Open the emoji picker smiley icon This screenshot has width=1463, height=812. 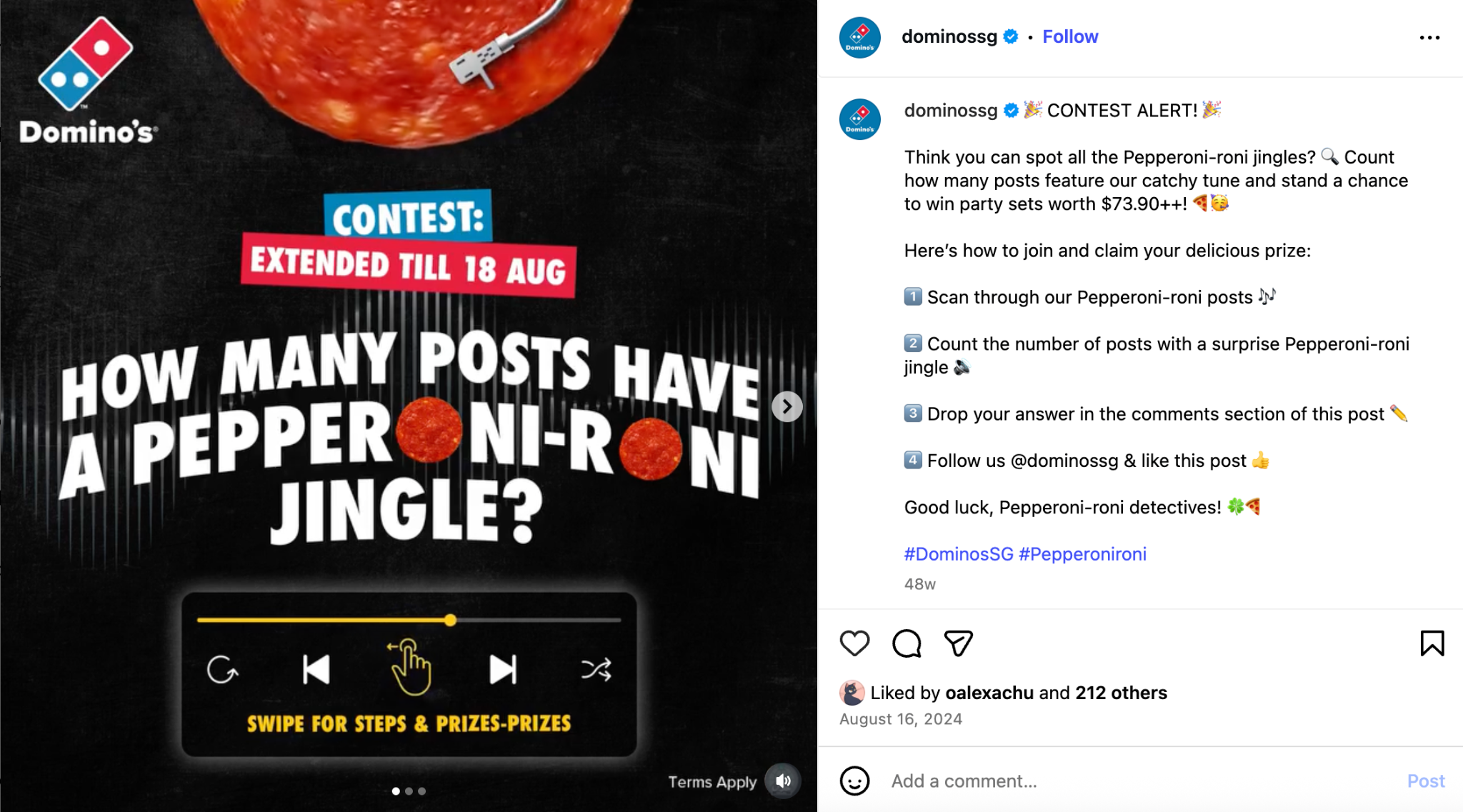coord(854,781)
